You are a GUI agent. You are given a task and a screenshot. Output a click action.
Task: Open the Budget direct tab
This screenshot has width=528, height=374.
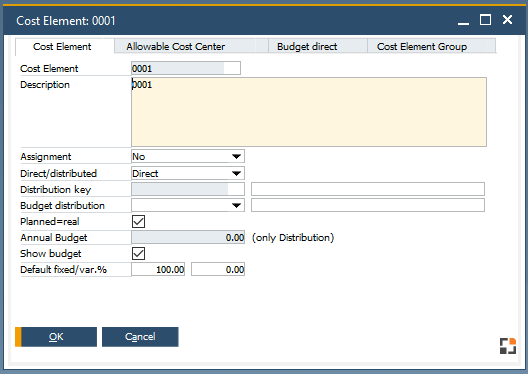pos(318,46)
